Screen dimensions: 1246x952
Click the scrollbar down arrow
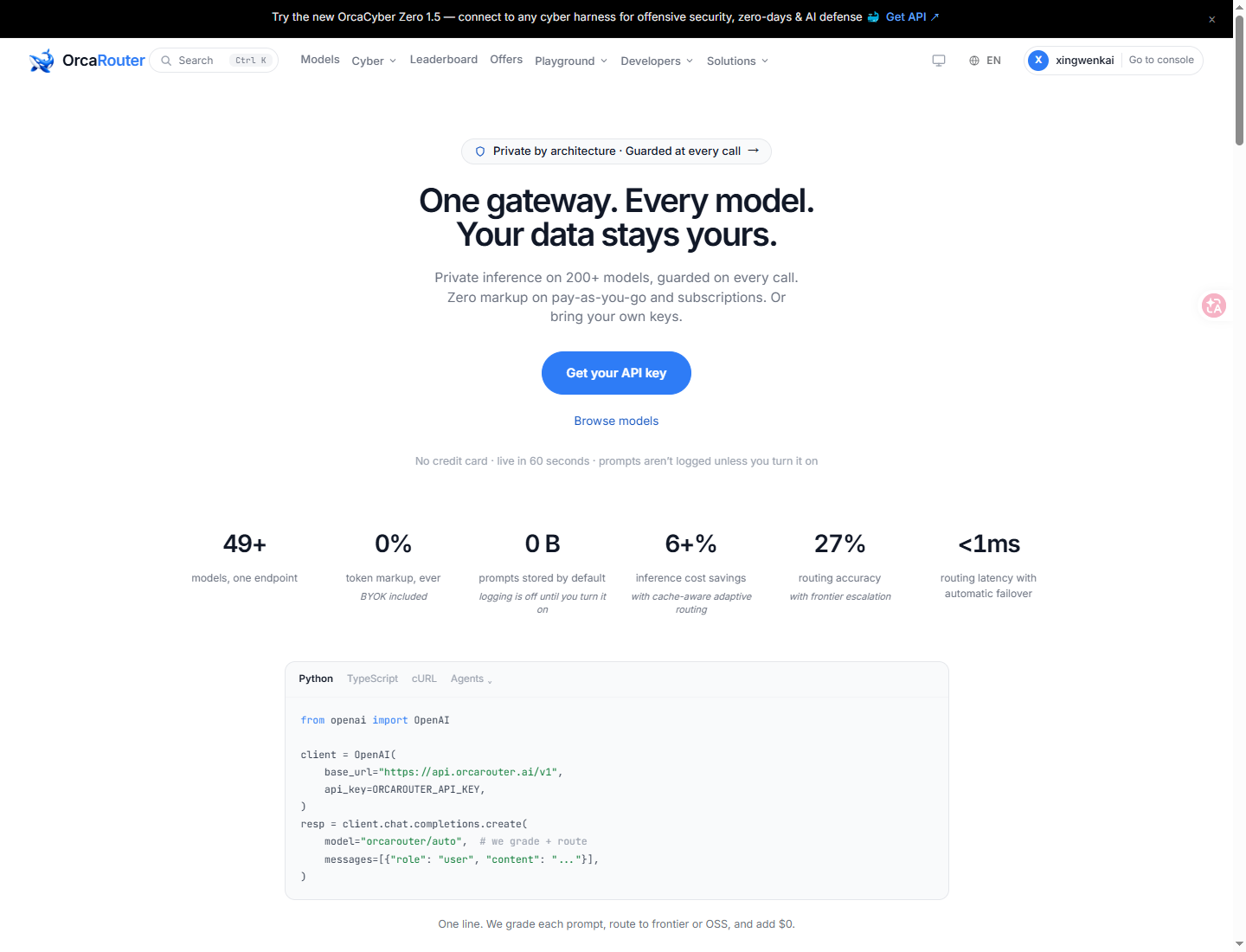tap(1239, 943)
